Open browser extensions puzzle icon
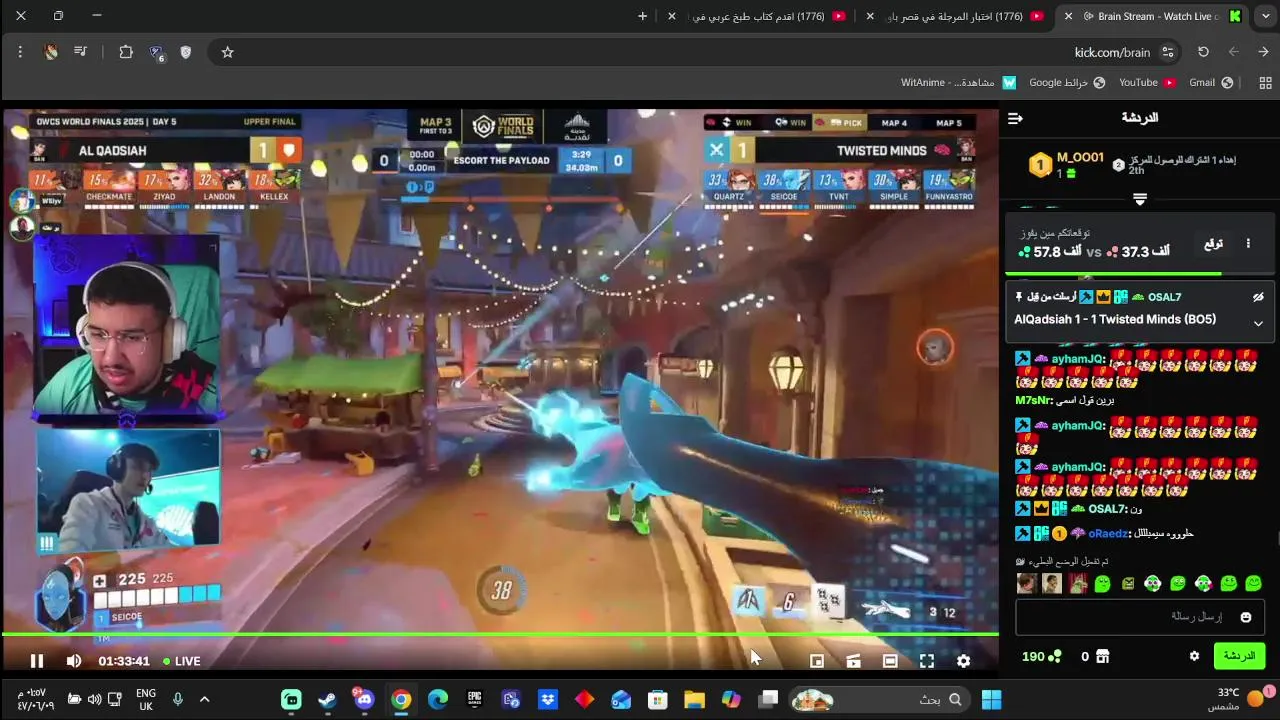The height and width of the screenshot is (720, 1280). point(126,52)
